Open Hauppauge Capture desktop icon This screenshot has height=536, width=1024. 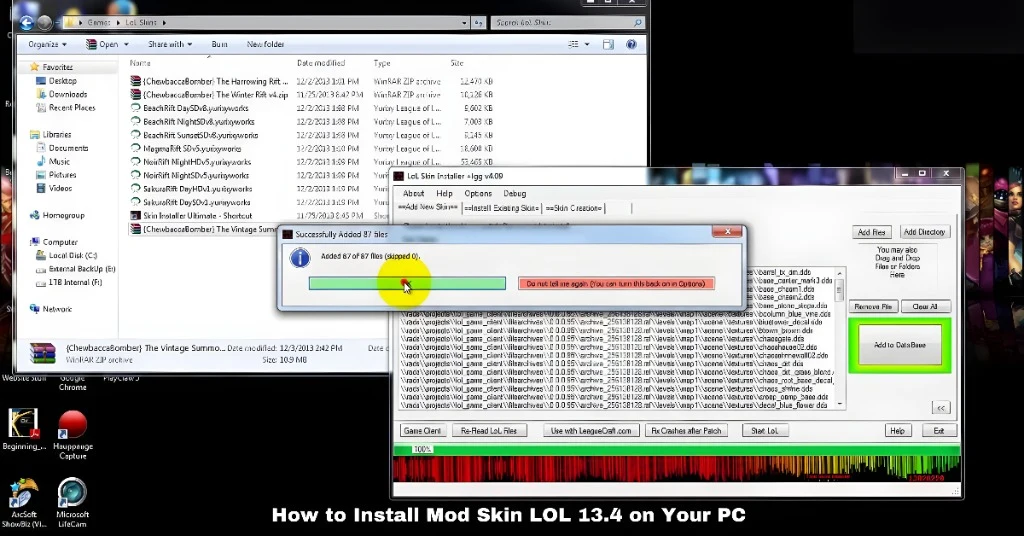72,435
